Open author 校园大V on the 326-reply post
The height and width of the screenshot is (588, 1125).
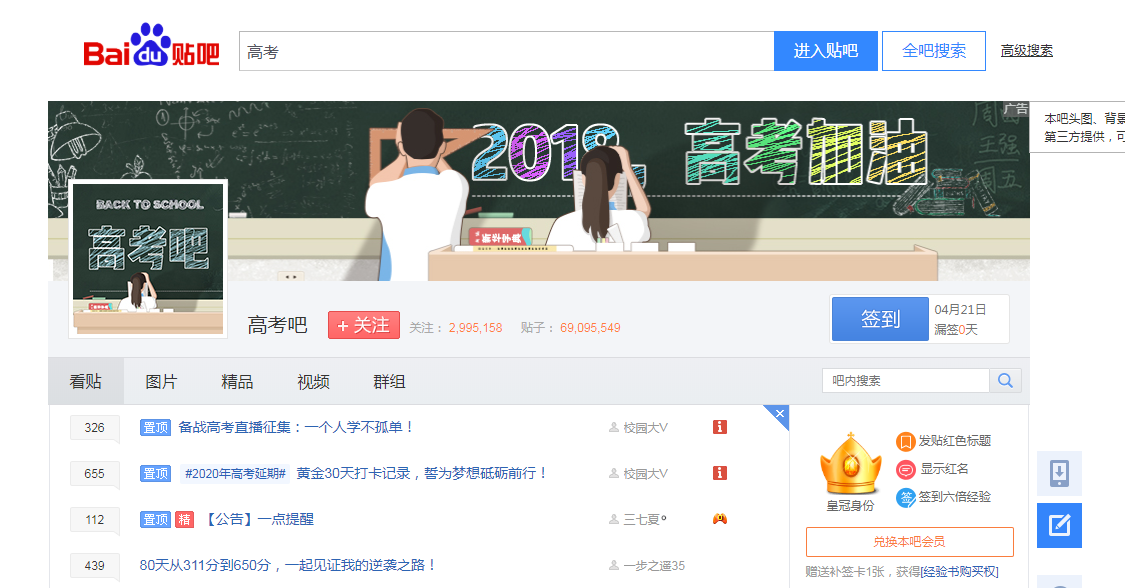tap(645, 428)
